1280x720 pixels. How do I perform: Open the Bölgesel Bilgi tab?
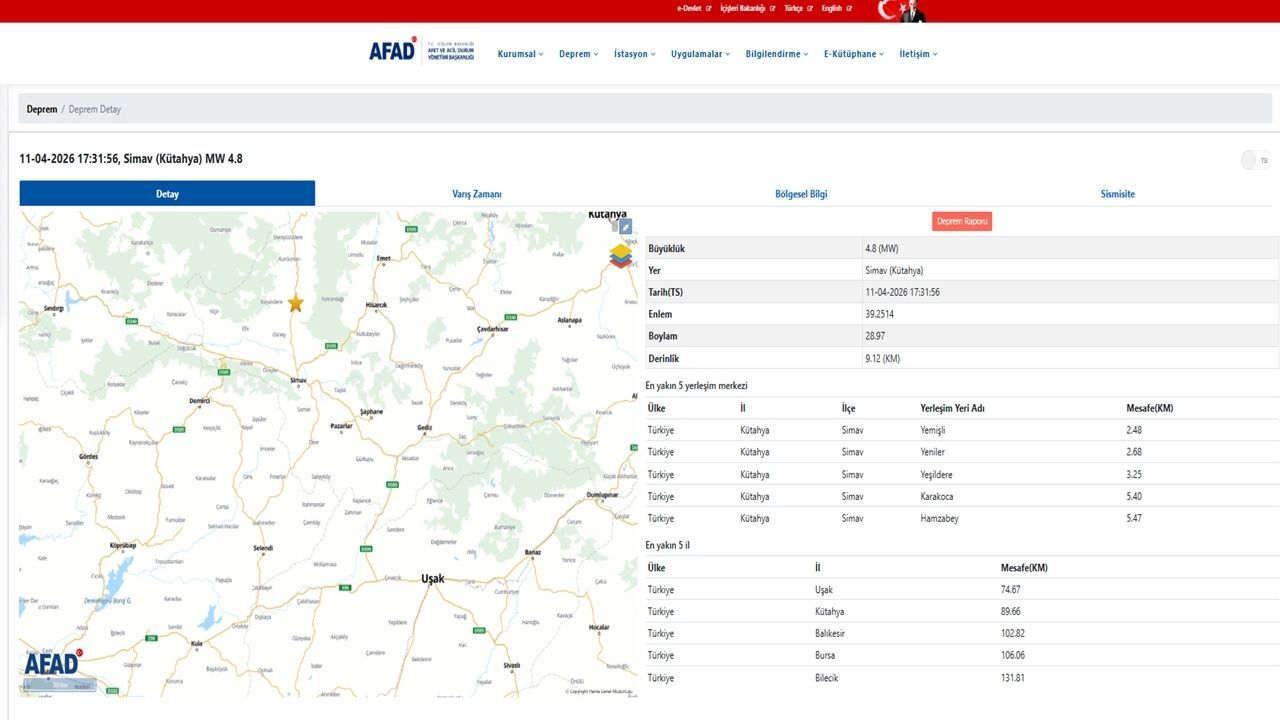(801, 194)
